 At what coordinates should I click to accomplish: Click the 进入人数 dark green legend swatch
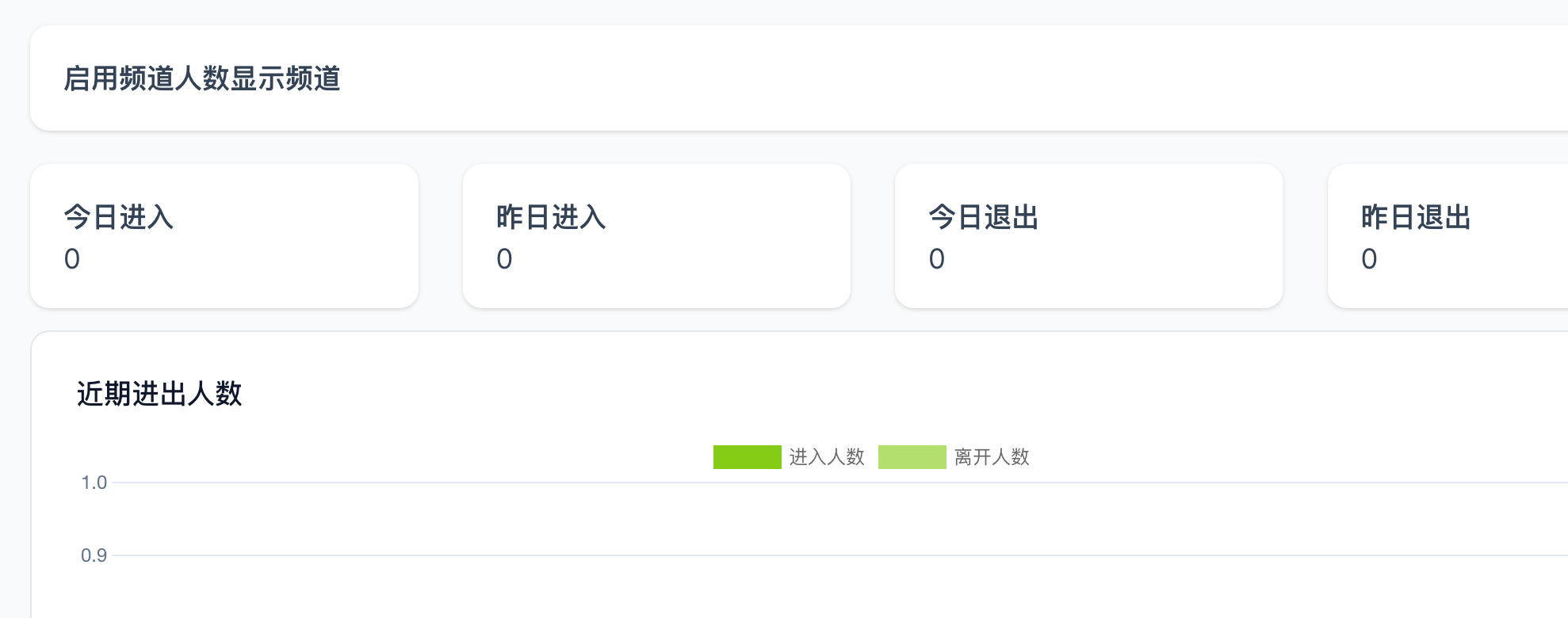click(747, 457)
